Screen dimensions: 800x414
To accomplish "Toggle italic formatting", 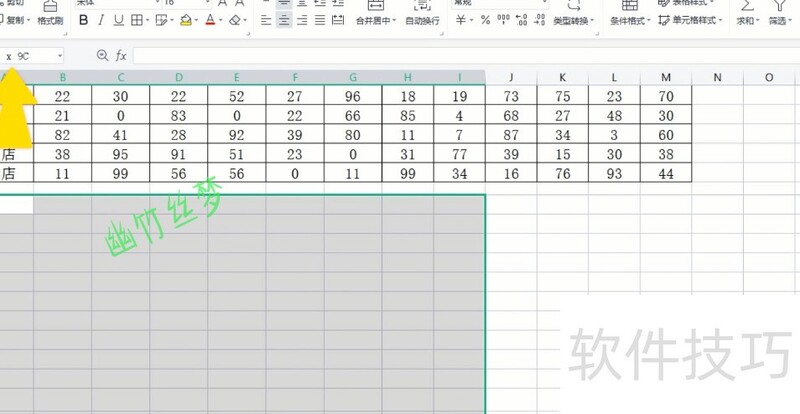I will pyautogui.click(x=101, y=20).
